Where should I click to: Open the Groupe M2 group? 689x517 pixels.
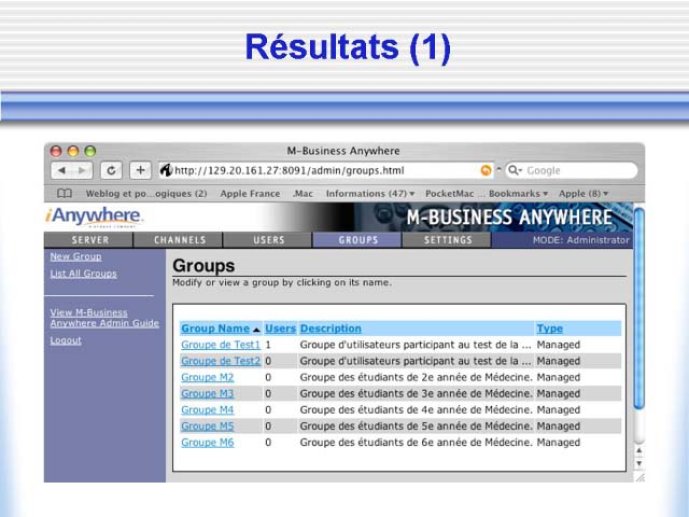(x=207, y=377)
